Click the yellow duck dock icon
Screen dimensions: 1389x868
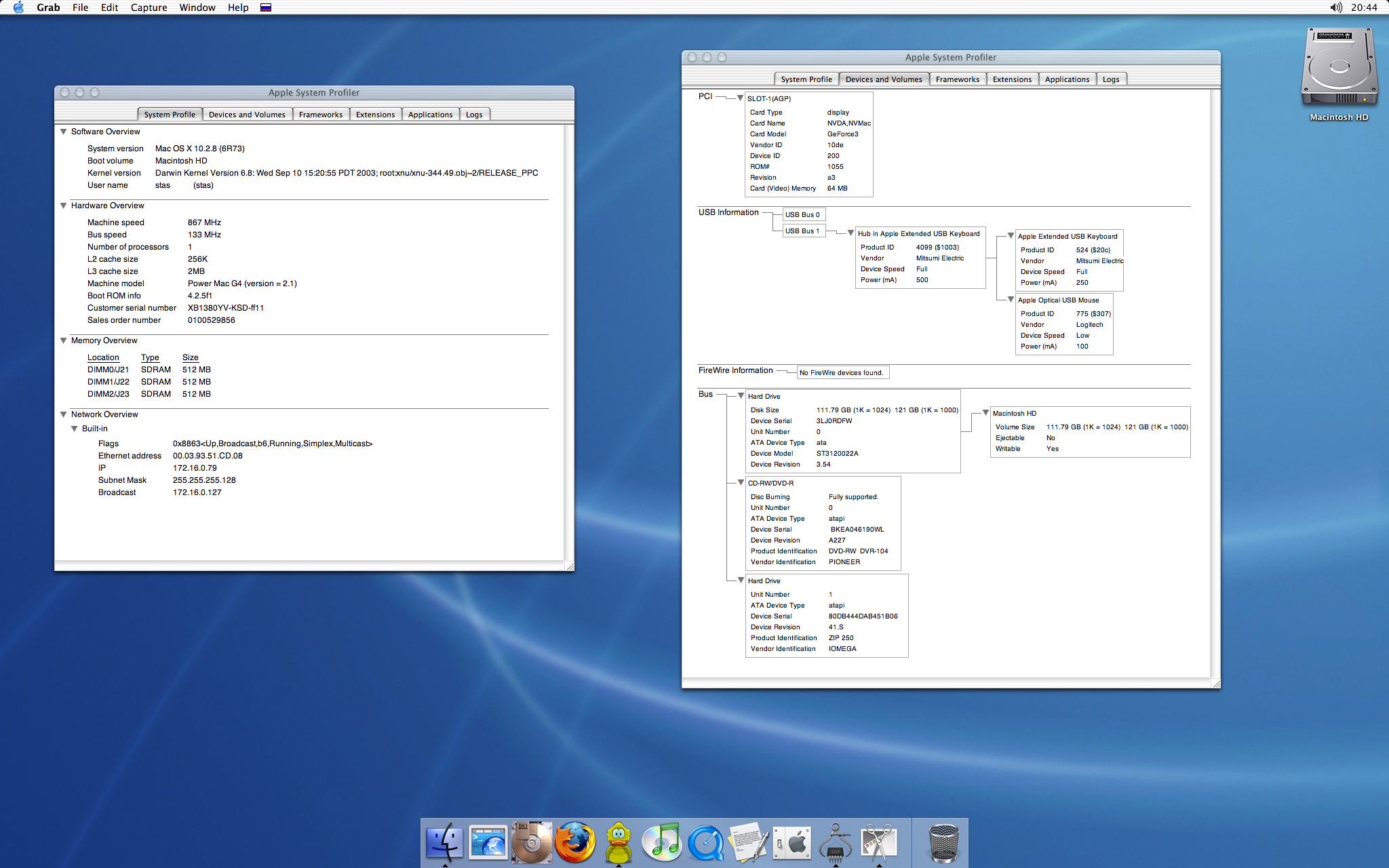pos(618,842)
